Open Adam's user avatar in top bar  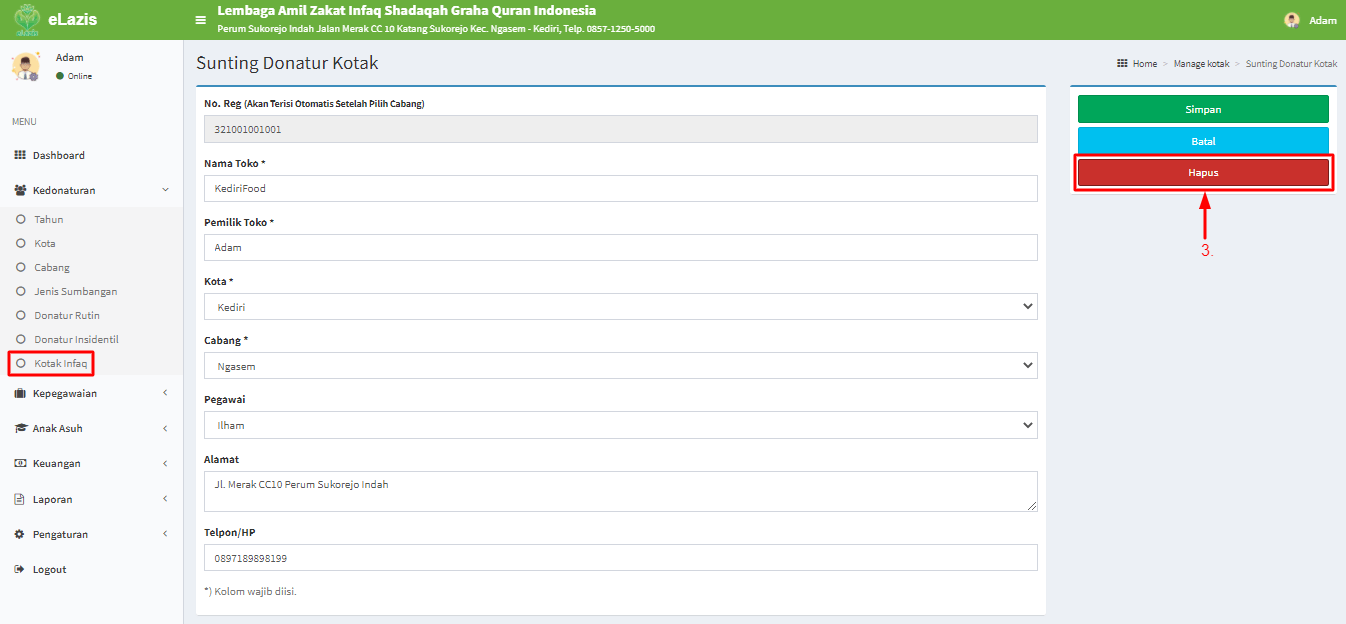tap(1292, 20)
